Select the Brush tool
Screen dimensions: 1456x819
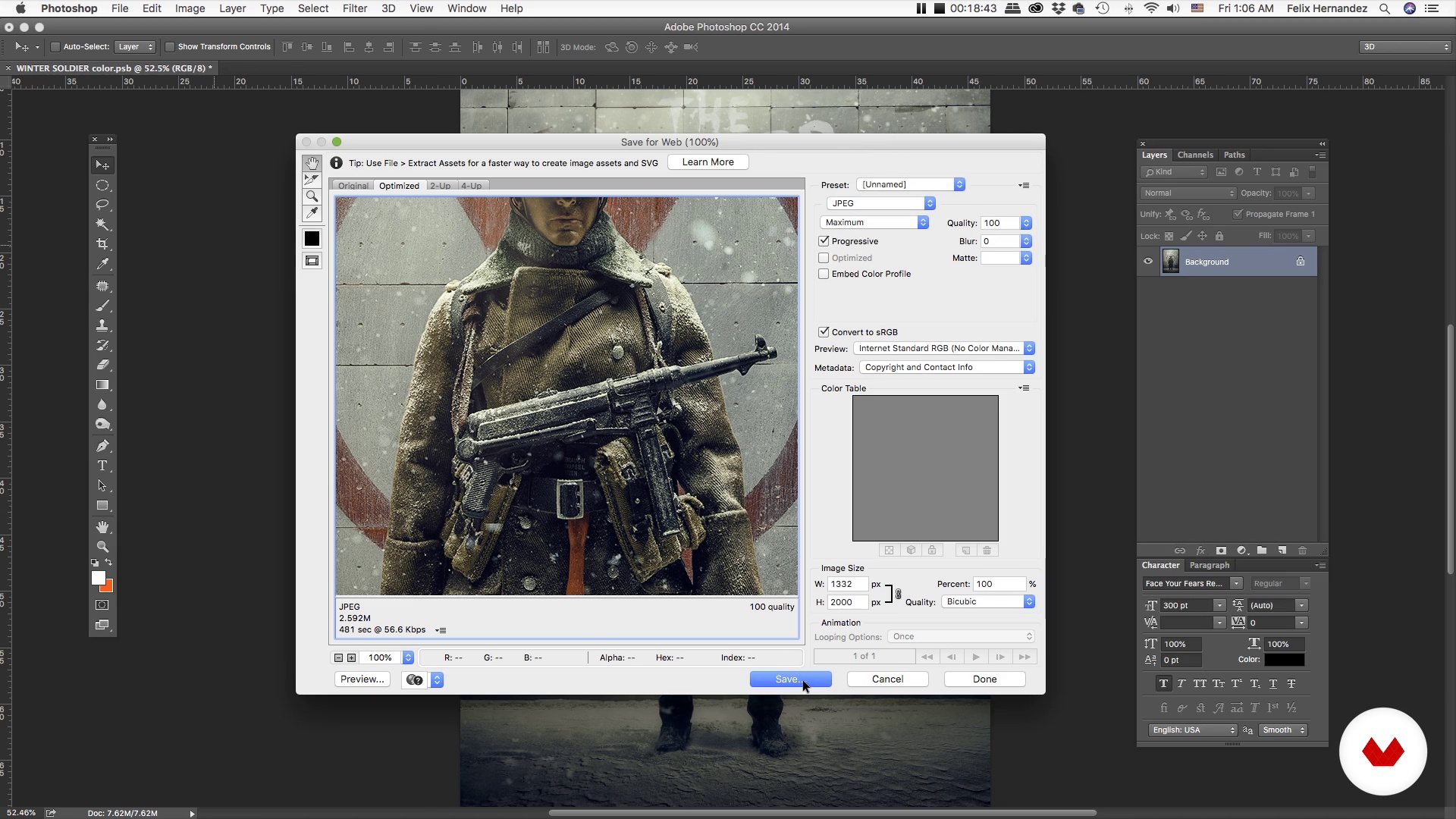click(x=102, y=306)
